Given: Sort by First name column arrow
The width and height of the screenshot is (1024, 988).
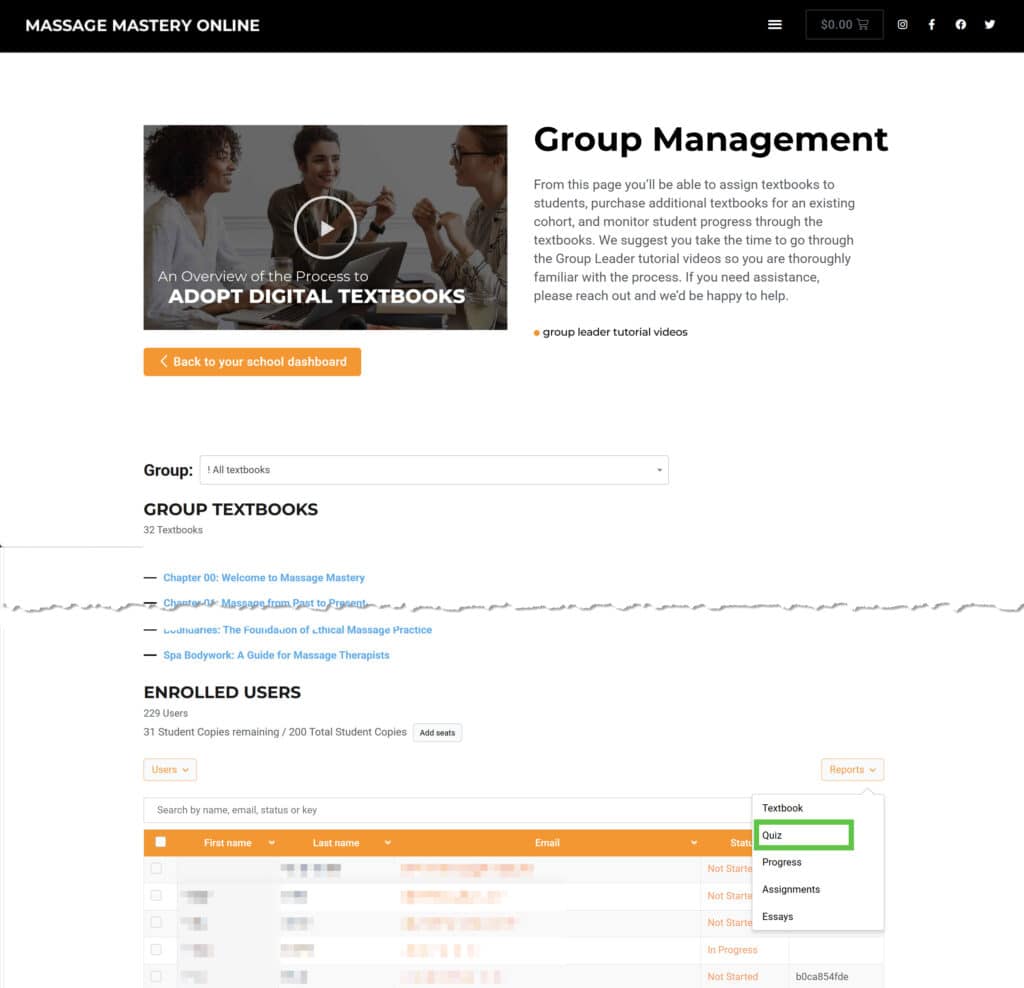Looking at the screenshot, I should [271, 843].
